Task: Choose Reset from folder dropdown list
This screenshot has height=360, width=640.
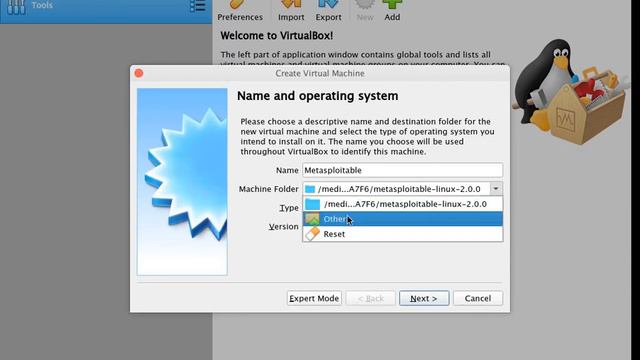Action: click(402, 234)
